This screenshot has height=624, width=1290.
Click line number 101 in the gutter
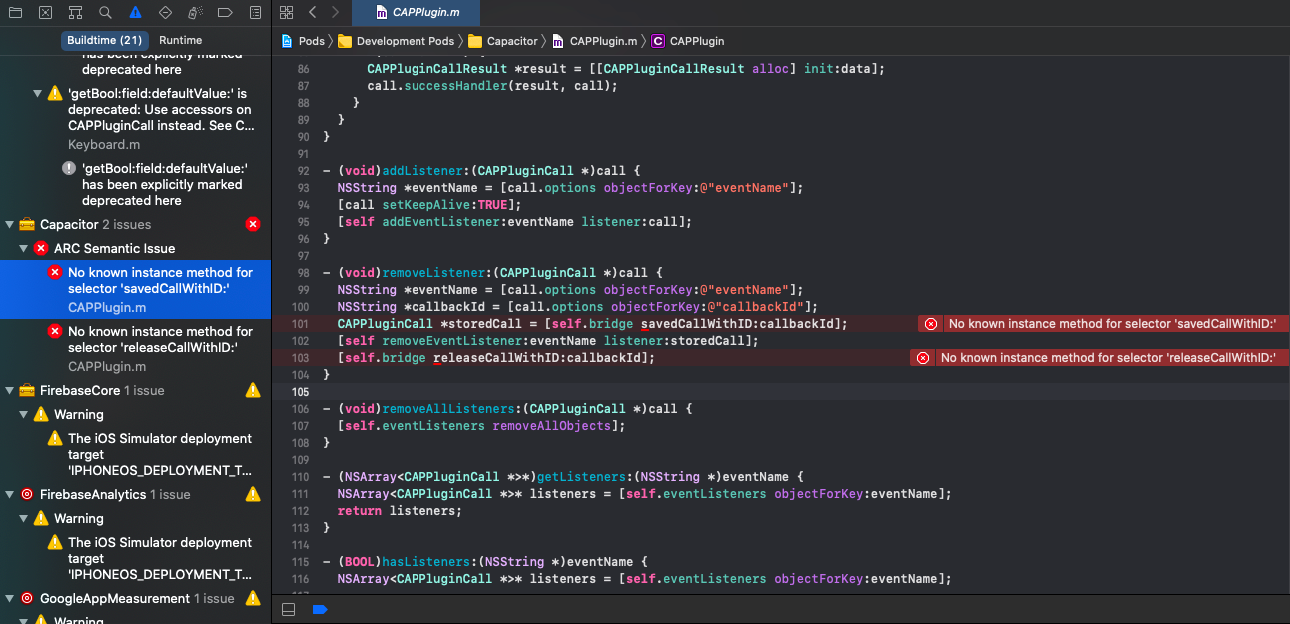(301, 324)
